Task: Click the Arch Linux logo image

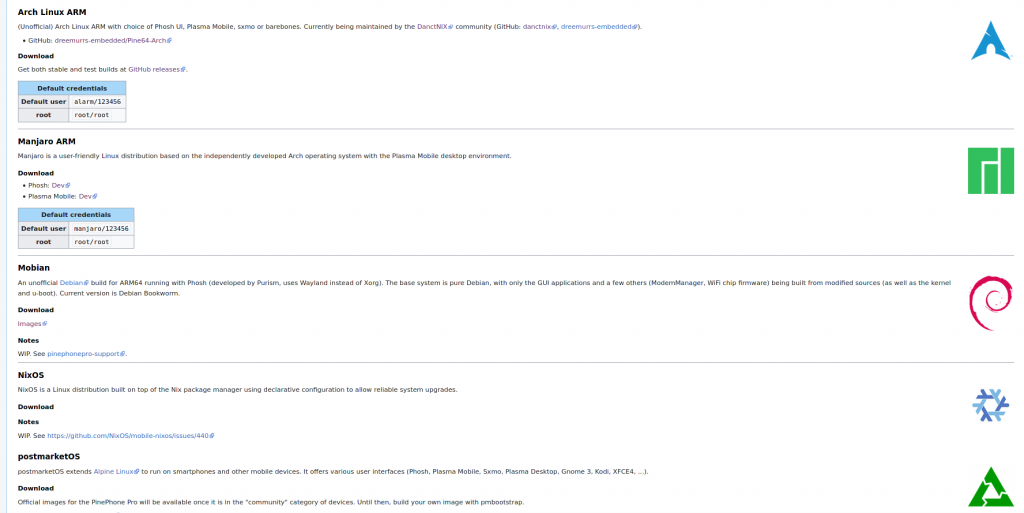Action: pos(991,40)
